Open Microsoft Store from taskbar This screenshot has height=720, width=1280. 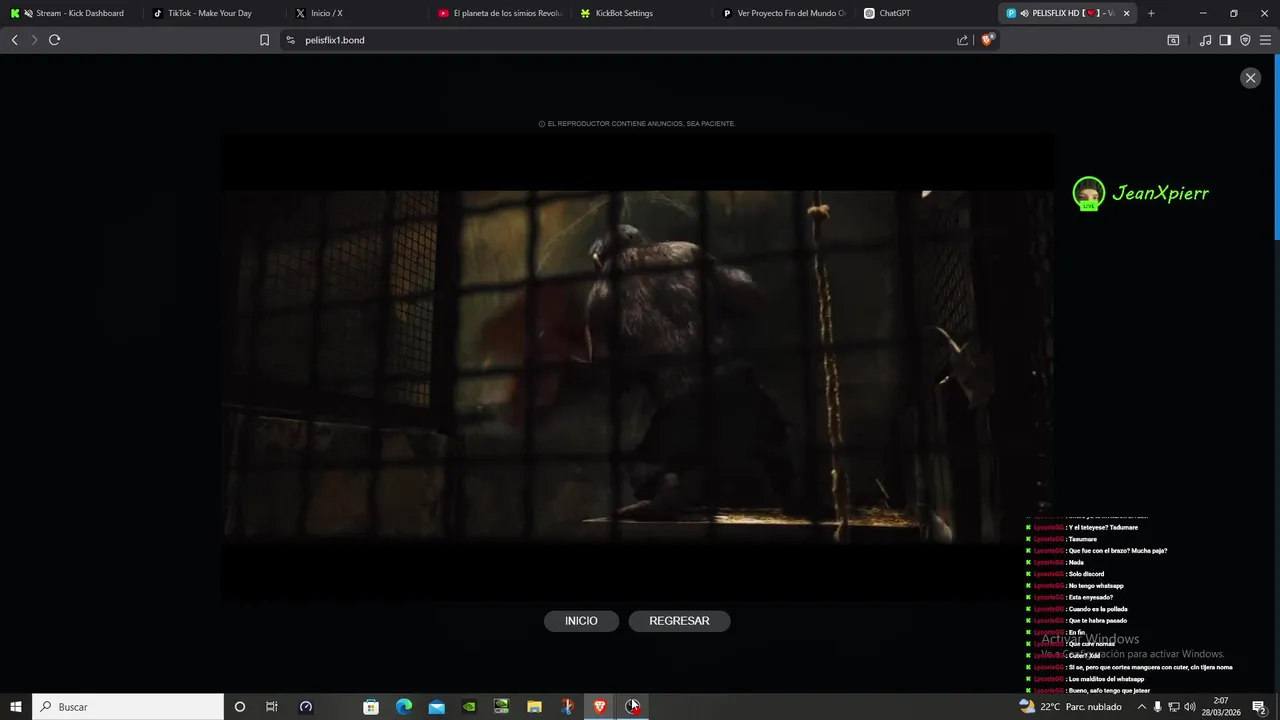(x=371, y=707)
